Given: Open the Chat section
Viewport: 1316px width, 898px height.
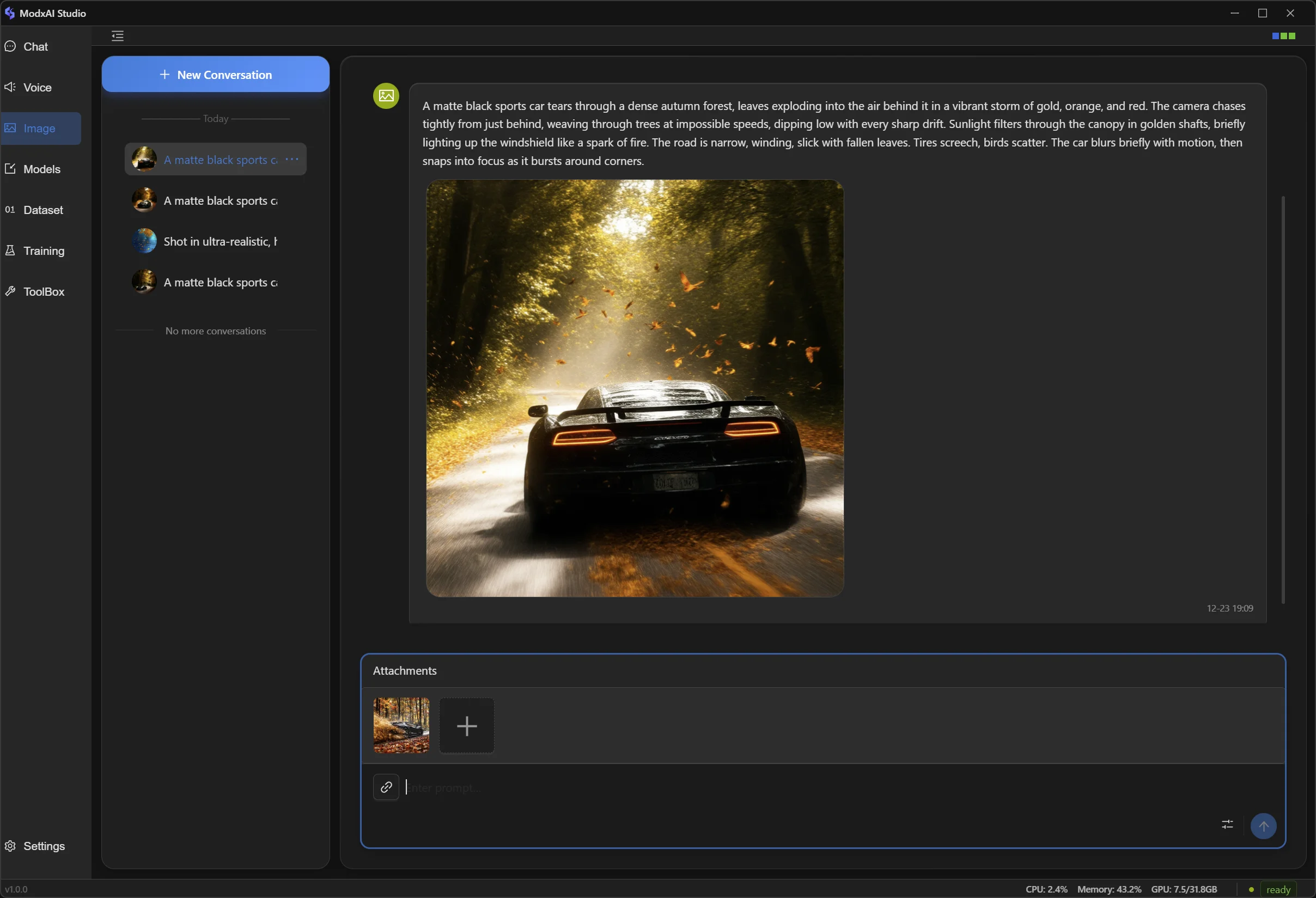Looking at the screenshot, I should pos(35,46).
